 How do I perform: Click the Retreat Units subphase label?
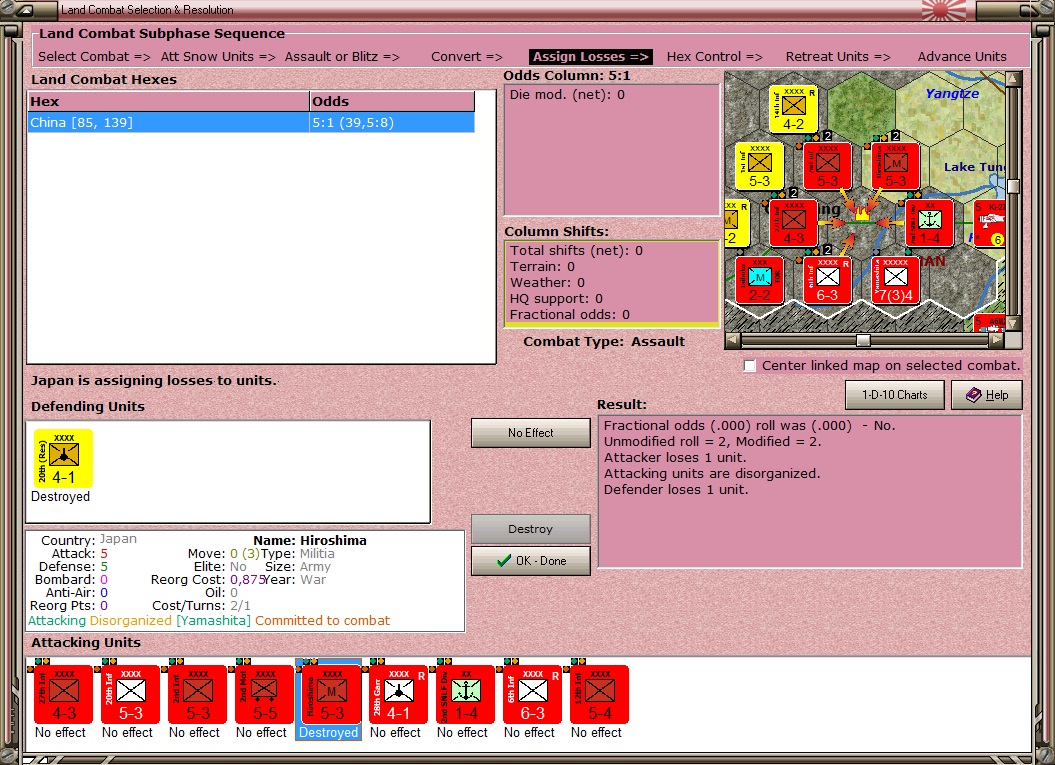(838, 57)
